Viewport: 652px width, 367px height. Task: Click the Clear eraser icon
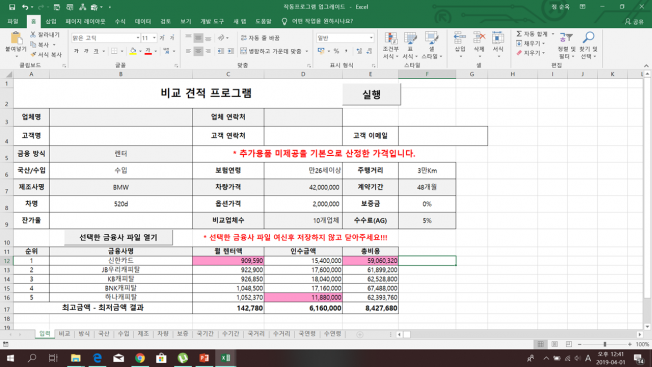[519, 53]
